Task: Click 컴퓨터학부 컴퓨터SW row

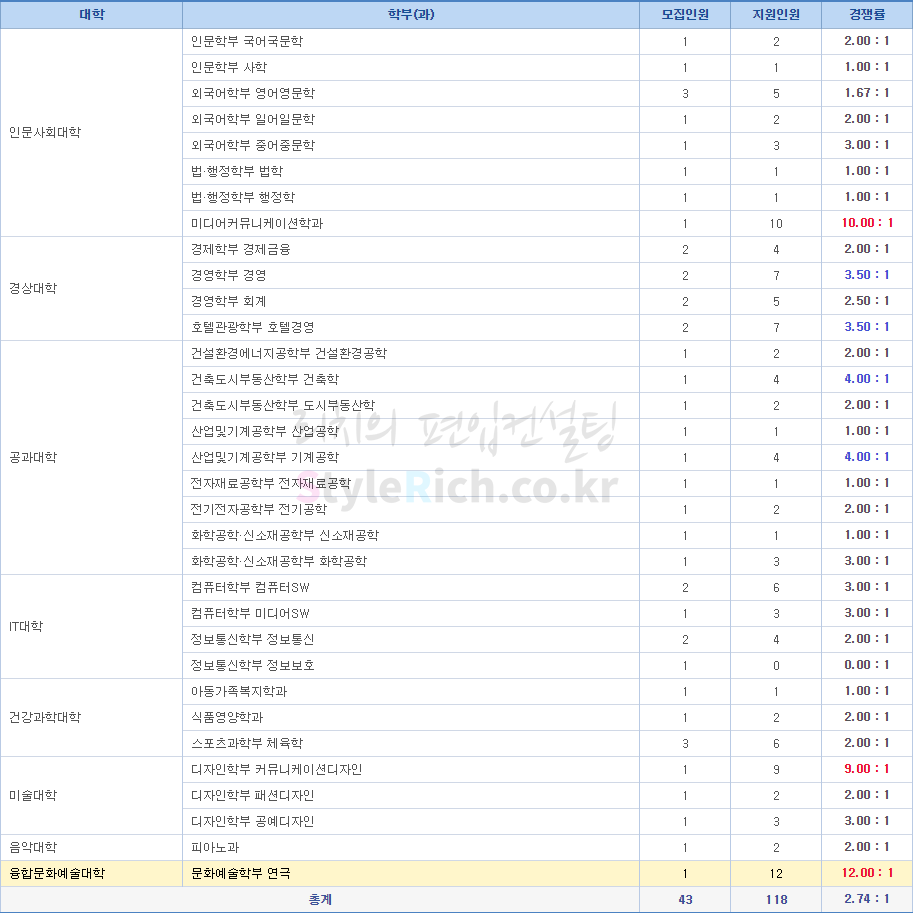Action: pyautogui.click(x=547, y=588)
